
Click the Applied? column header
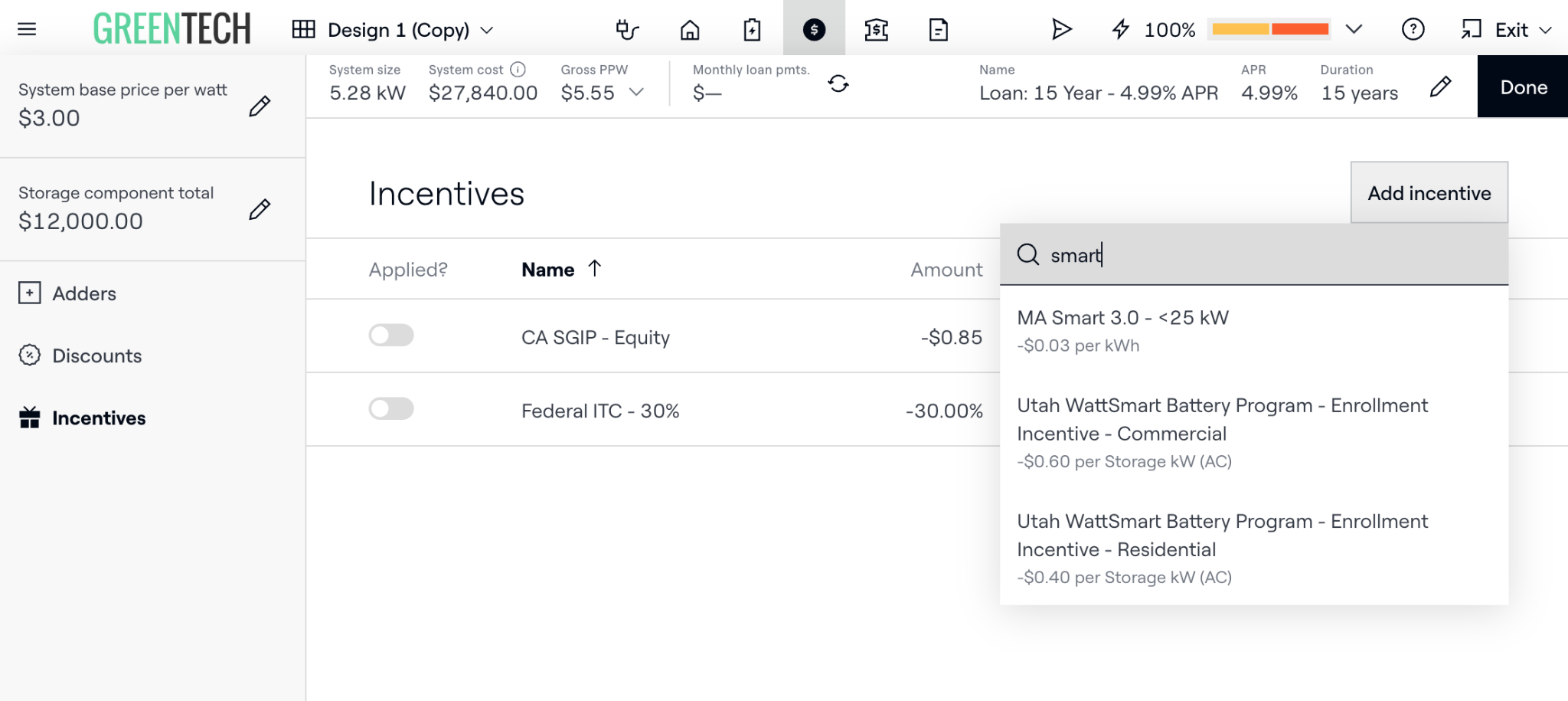click(408, 270)
